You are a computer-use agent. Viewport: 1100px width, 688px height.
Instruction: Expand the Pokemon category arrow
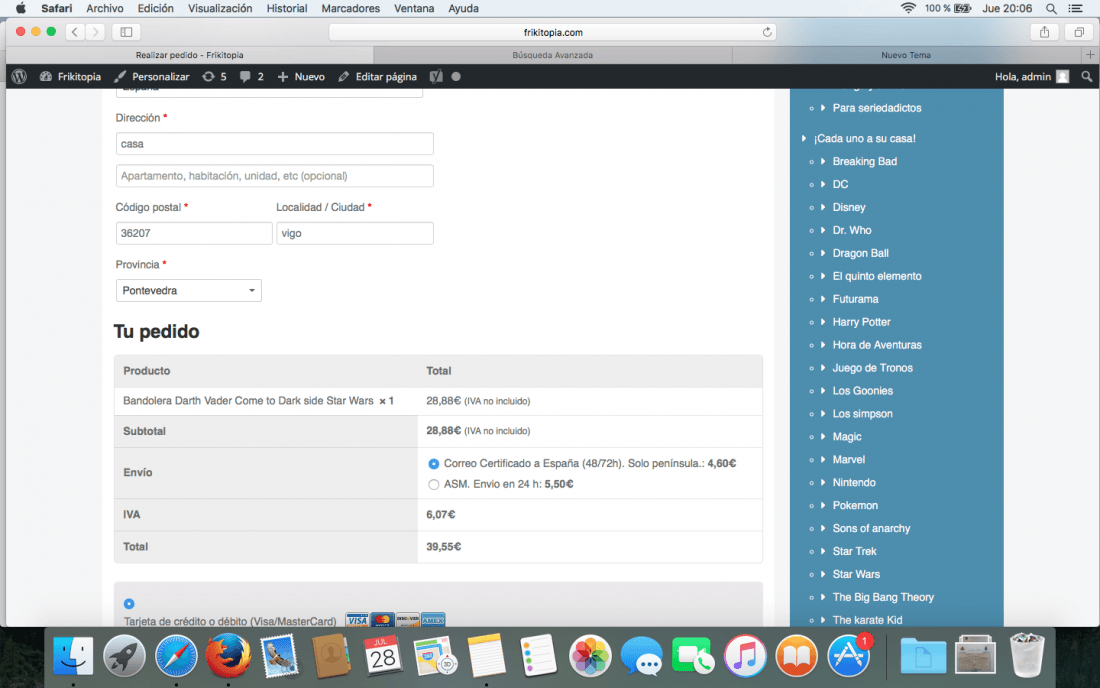pos(823,505)
